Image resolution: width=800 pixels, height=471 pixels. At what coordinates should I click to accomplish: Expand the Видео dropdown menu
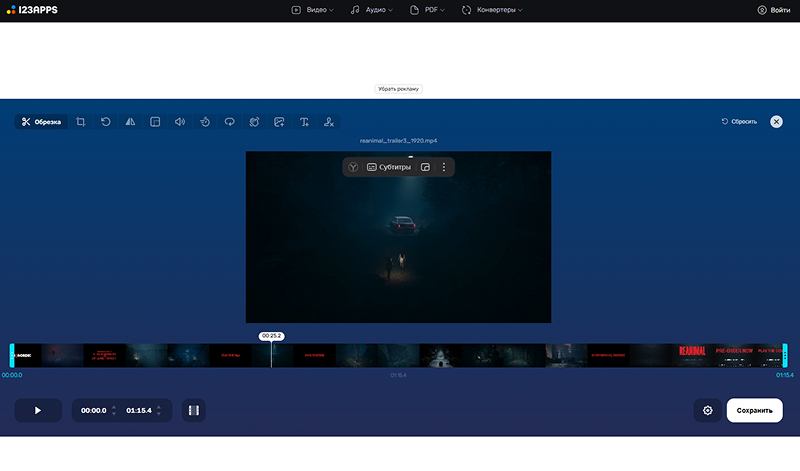[312, 10]
